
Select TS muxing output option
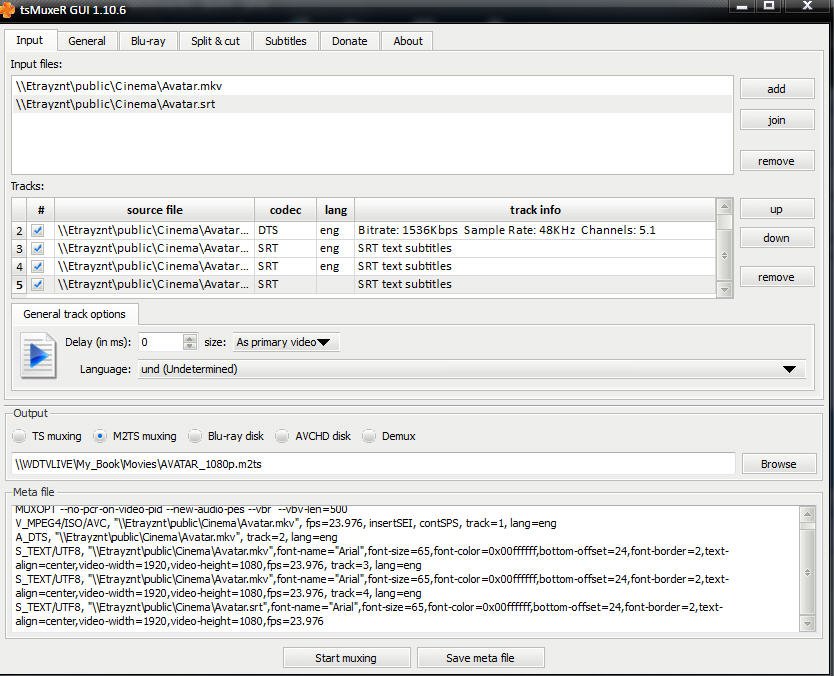[x=20, y=436]
